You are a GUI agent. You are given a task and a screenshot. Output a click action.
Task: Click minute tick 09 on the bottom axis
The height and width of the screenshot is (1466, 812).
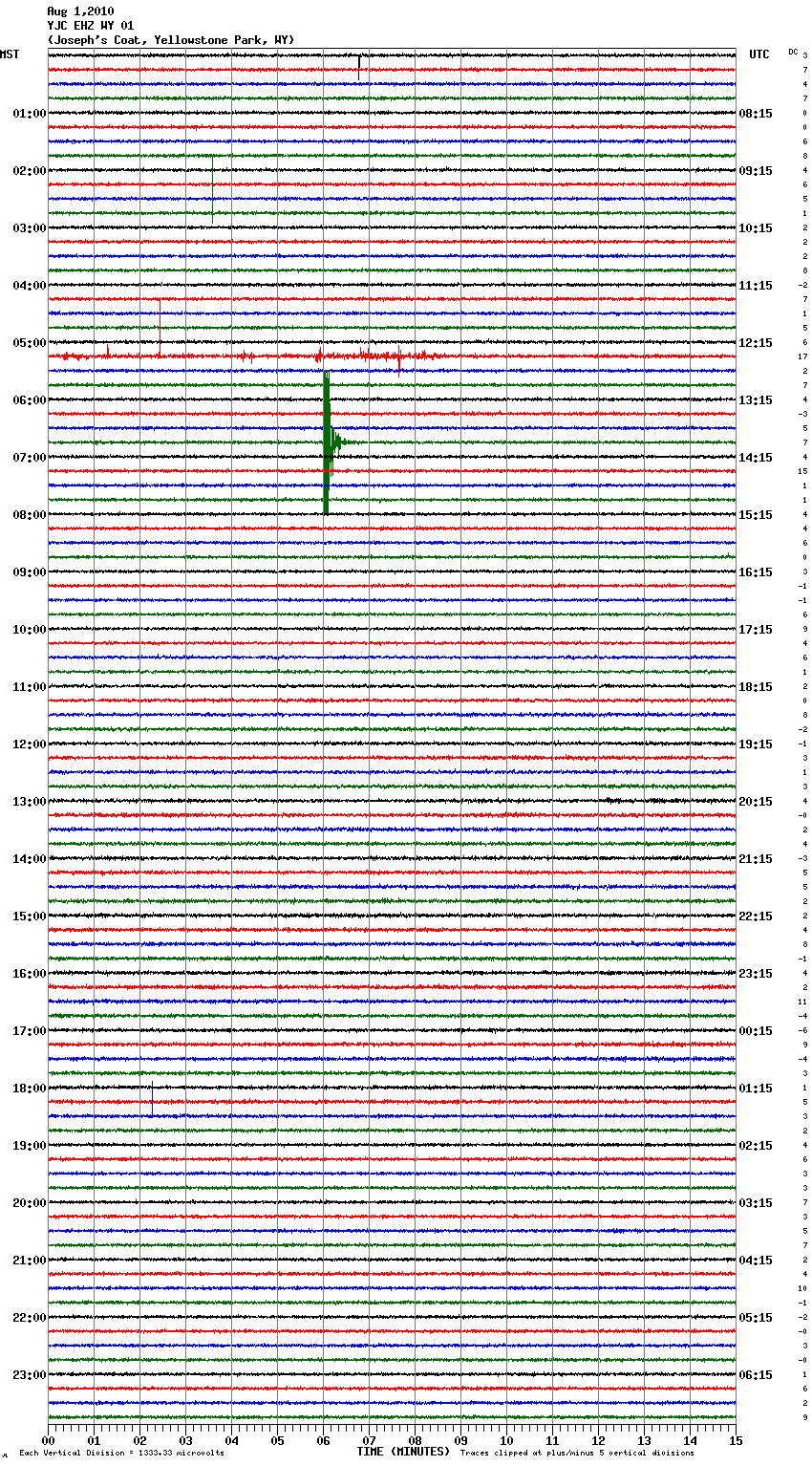(x=461, y=1440)
